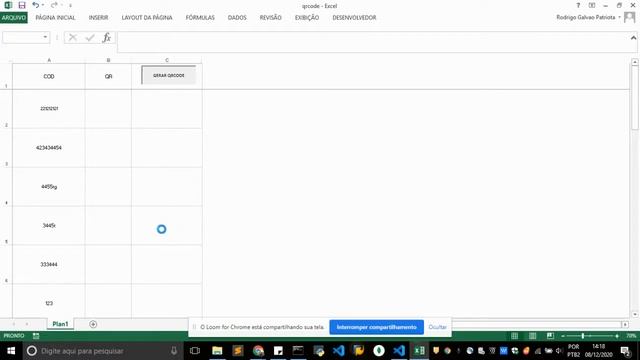This screenshot has width=640, height=360.
Task: Open the Undo history dropdown arrow
Action: tap(43, 5)
